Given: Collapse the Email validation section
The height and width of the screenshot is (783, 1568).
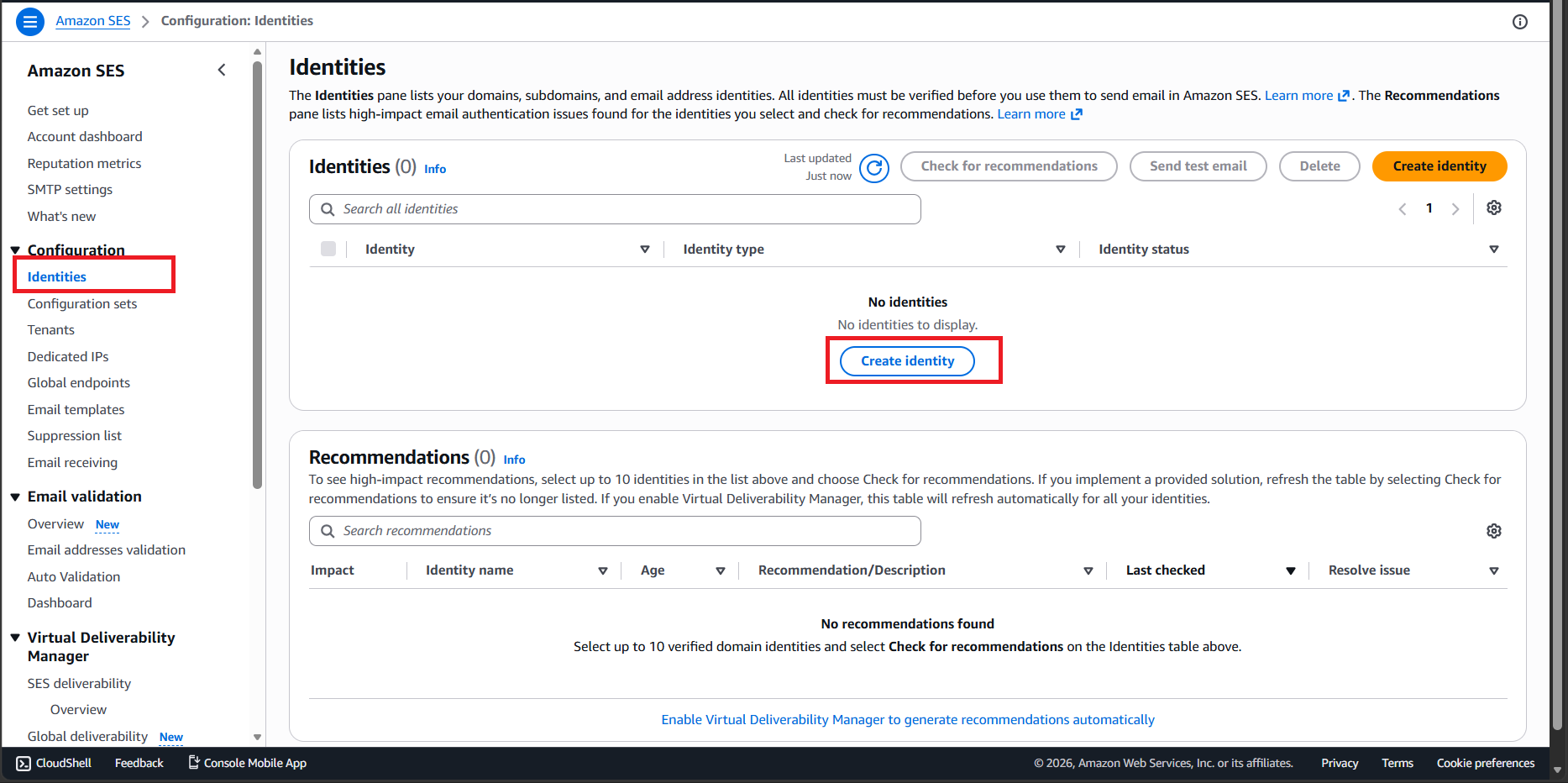Looking at the screenshot, I should pos(15,497).
